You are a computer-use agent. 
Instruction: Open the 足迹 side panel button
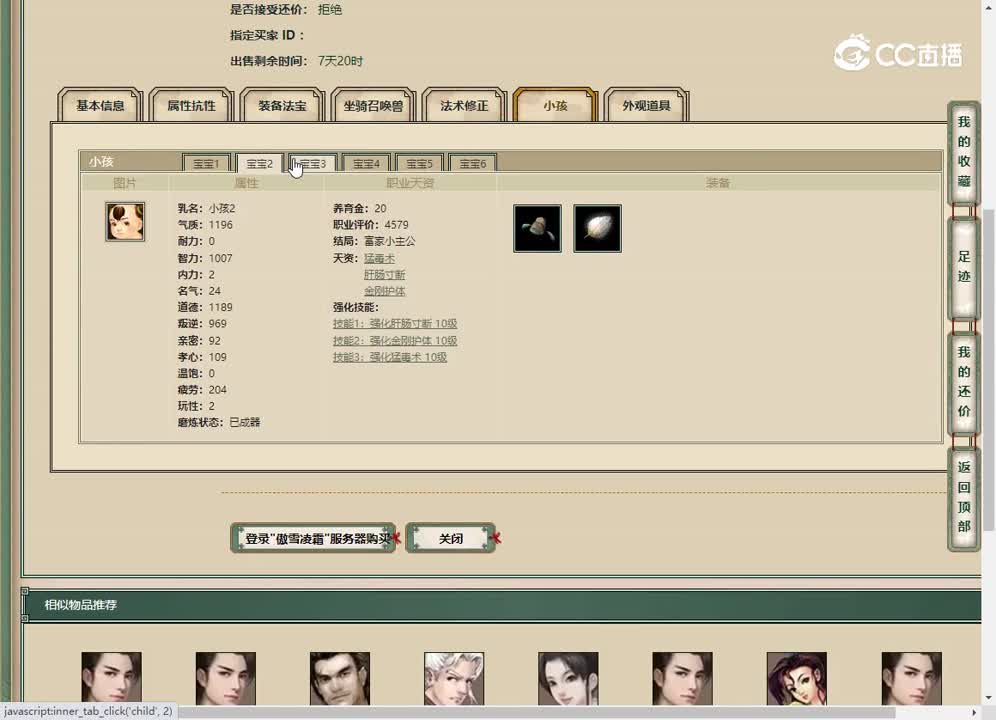pyautogui.click(x=964, y=267)
